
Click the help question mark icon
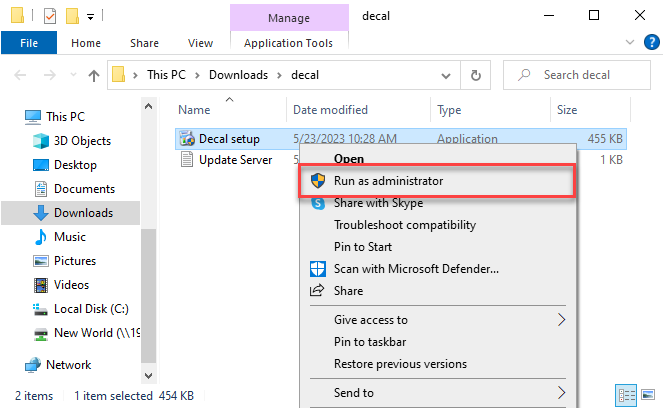[x=650, y=43]
